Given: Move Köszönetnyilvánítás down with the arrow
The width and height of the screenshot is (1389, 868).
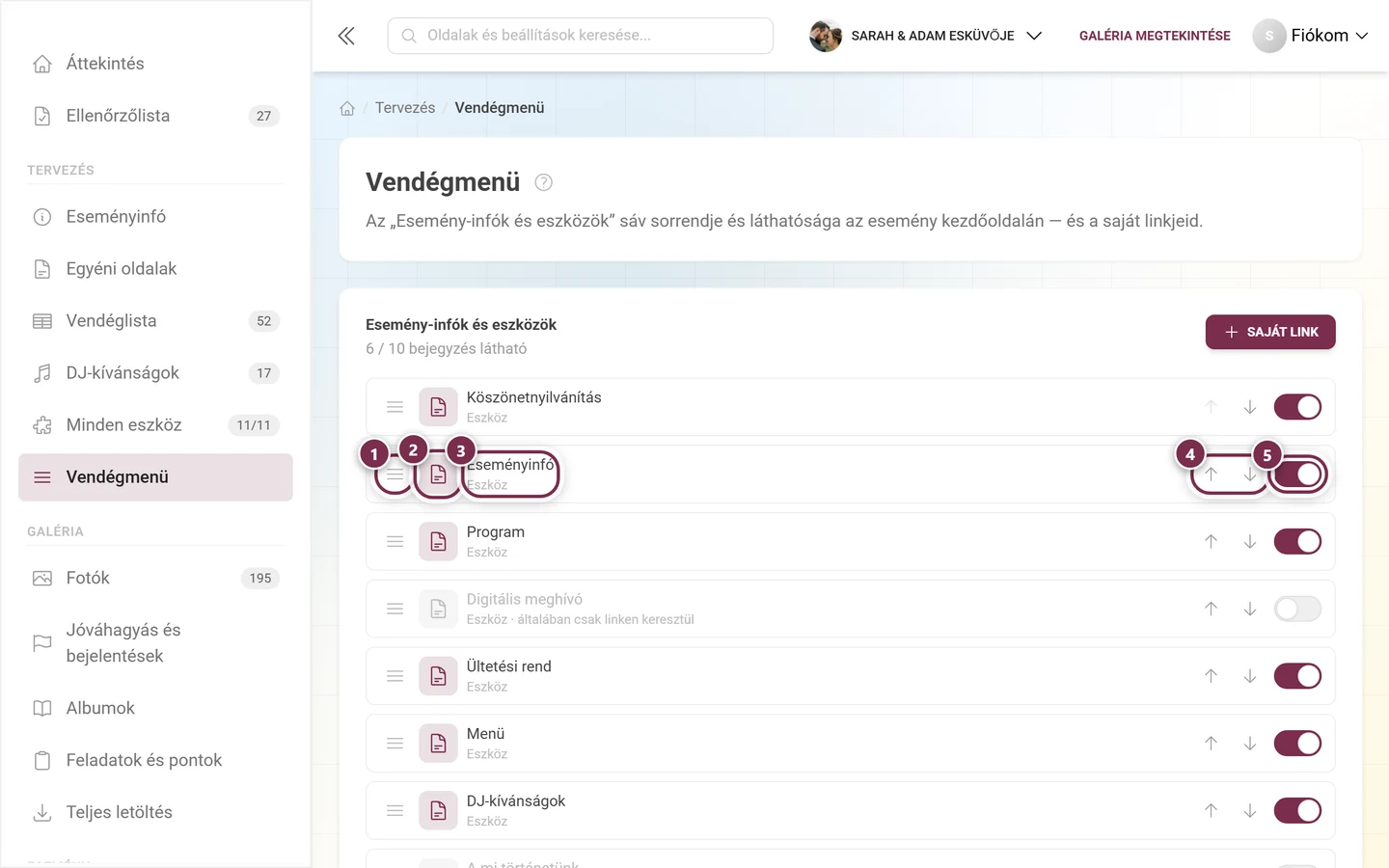Looking at the screenshot, I should pyautogui.click(x=1249, y=407).
